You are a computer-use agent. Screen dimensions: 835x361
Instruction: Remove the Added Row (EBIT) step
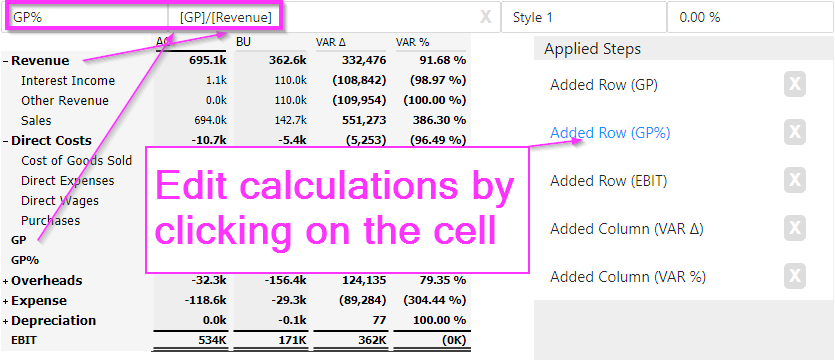[795, 180]
